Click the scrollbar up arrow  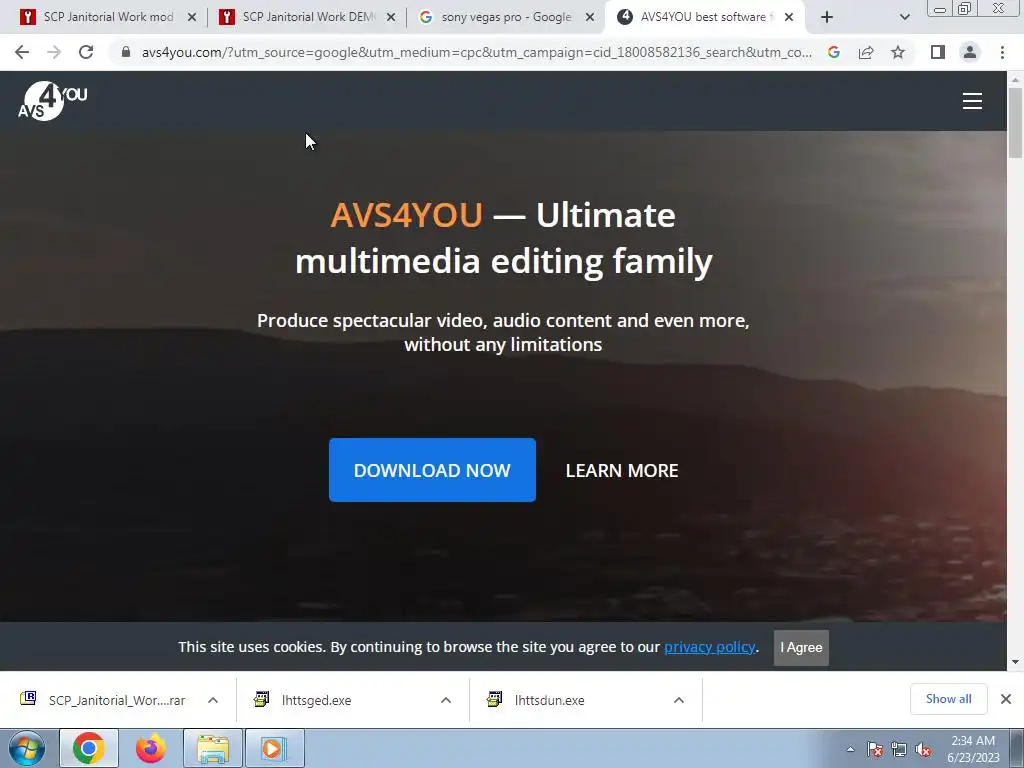[x=1015, y=79]
